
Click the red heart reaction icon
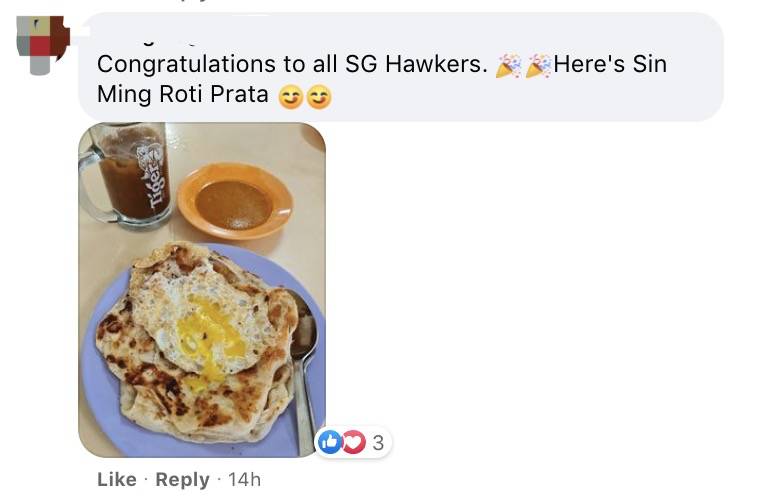coord(354,442)
